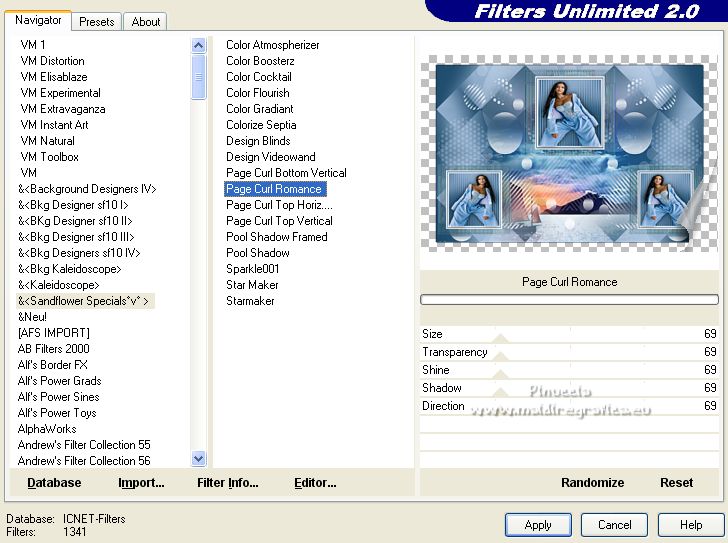728x543 pixels.
Task: Select &<Bkg Kaleidoscope> category
Action: (x=70, y=269)
